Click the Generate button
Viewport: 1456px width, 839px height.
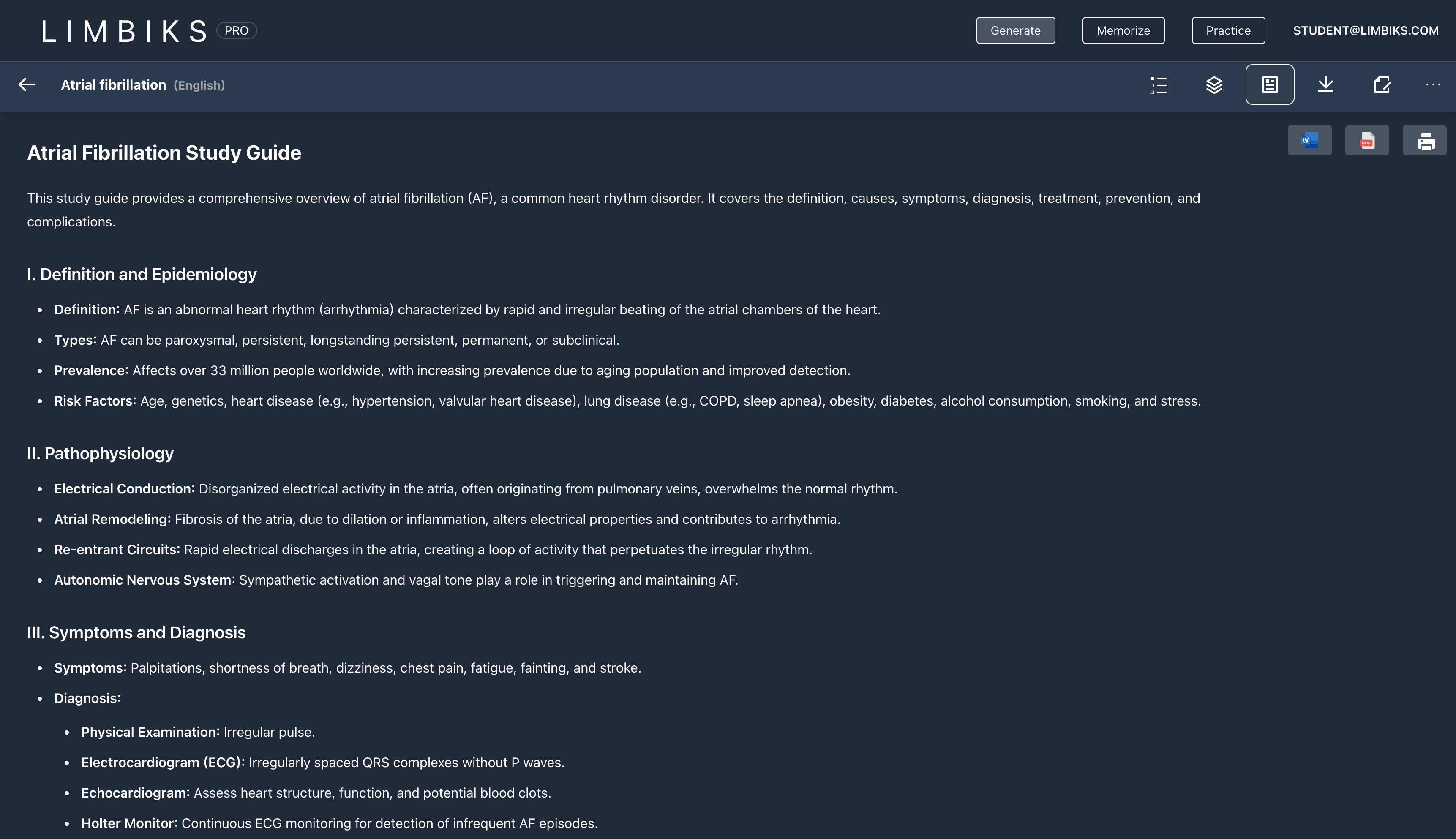[1015, 30]
